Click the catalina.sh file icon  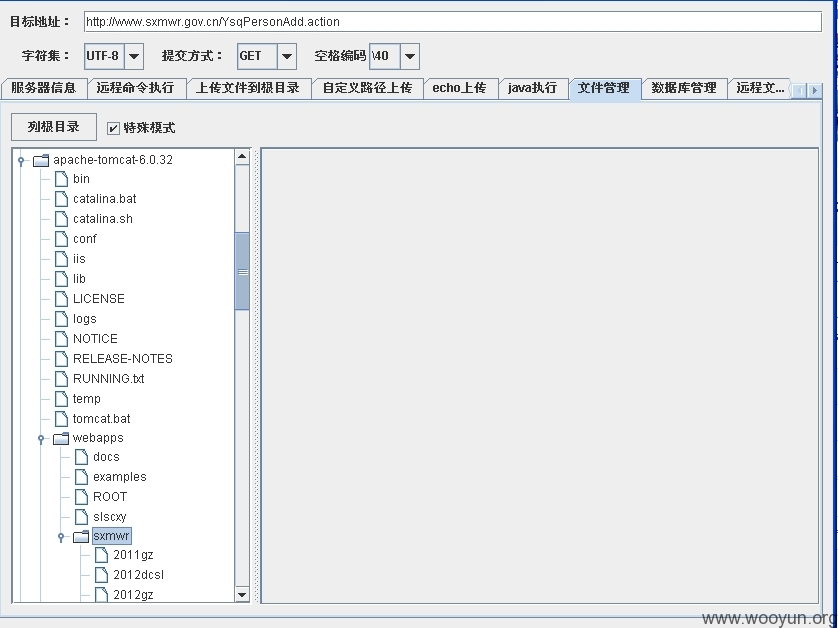pos(61,219)
